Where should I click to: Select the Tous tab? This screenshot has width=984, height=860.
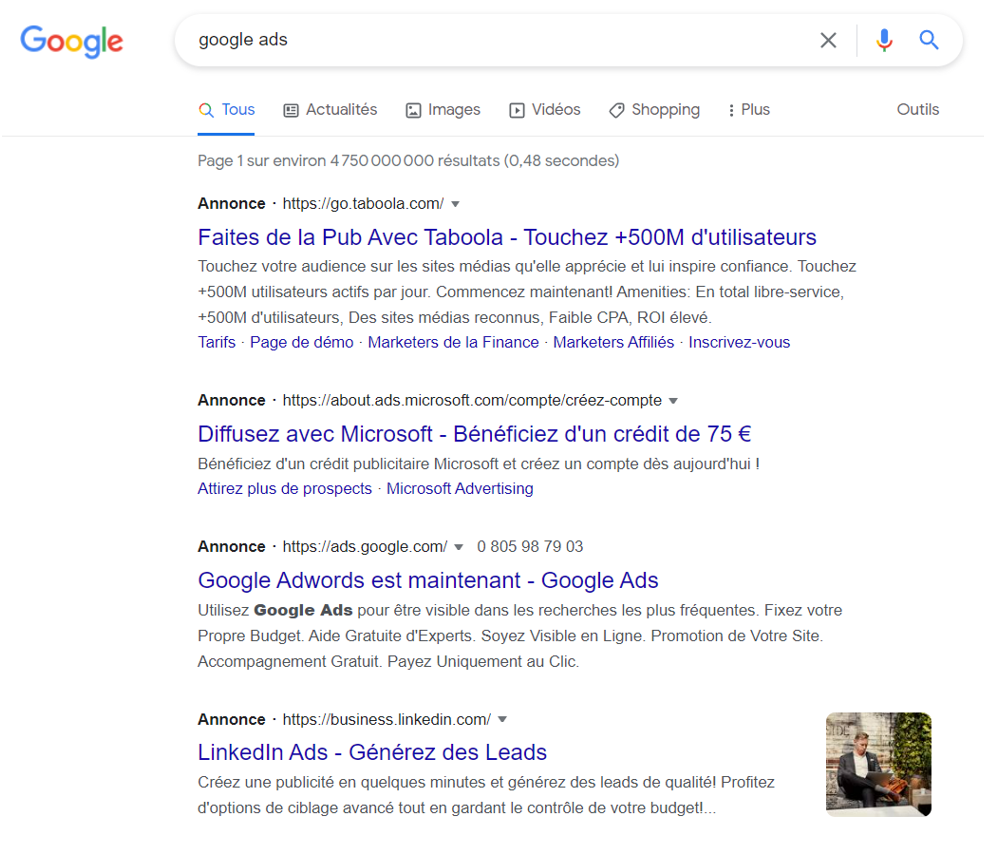[x=227, y=110]
